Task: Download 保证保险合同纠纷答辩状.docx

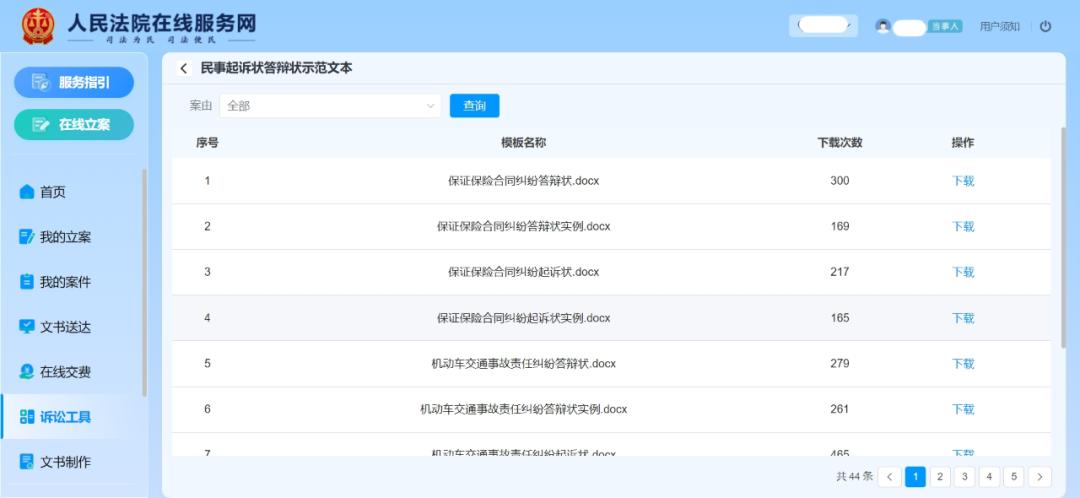Action: pyautogui.click(x=962, y=181)
